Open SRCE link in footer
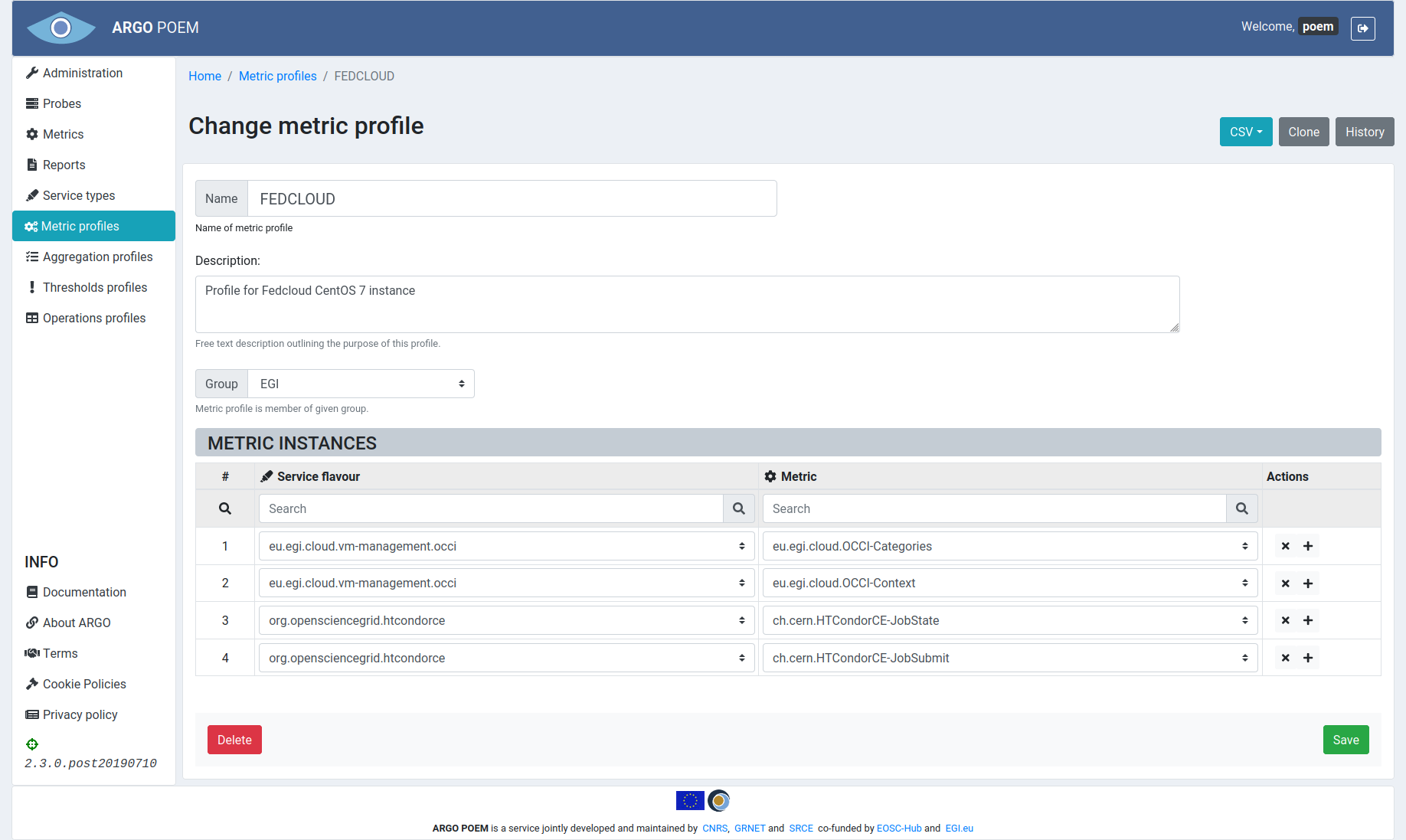This screenshot has width=1406, height=840. coord(801,829)
